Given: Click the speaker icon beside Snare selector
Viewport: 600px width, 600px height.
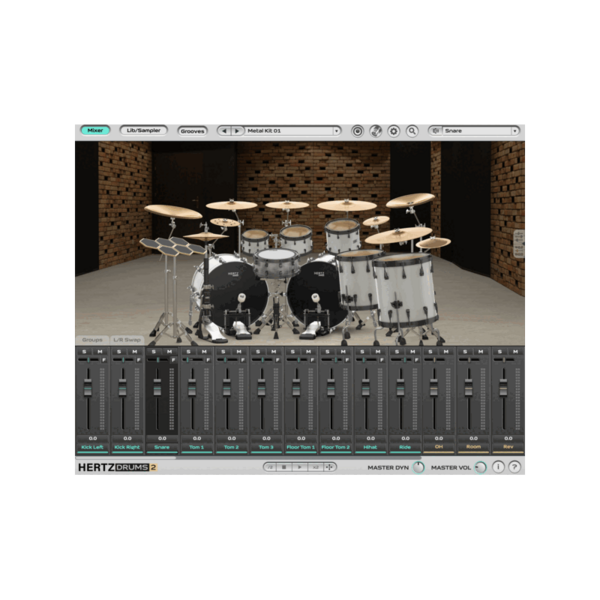Looking at the screenshot, I should coord(435,131).
